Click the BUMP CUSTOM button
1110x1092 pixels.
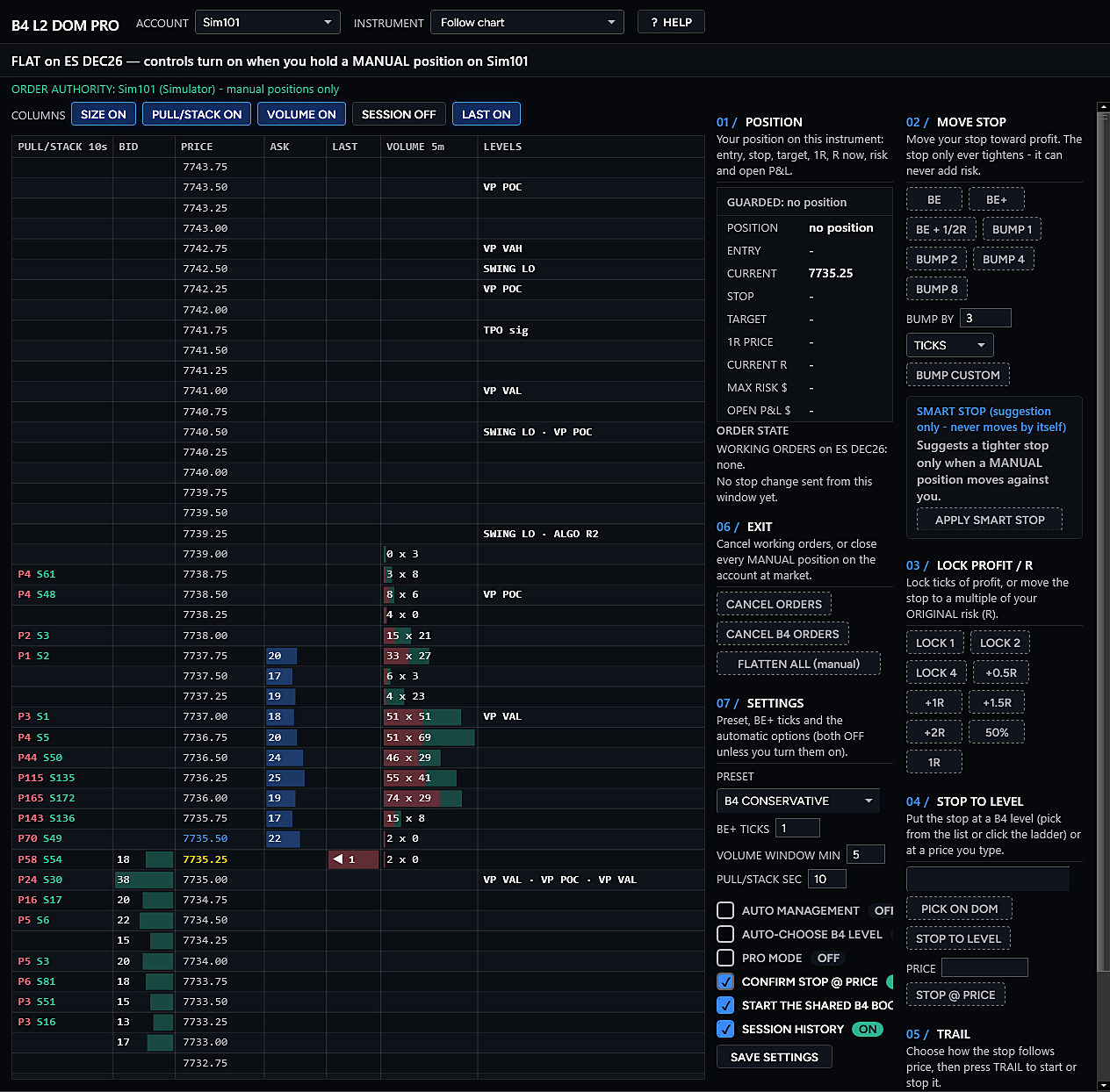[x=958, y=375]
